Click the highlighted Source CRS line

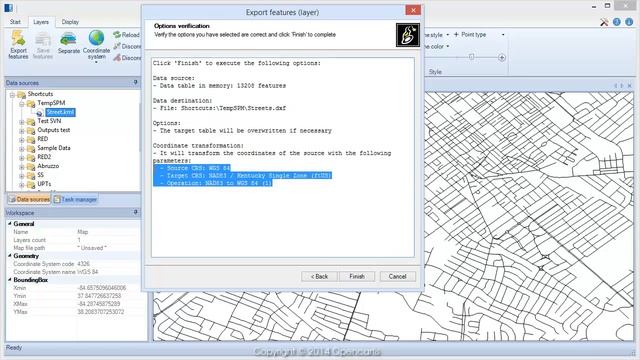(192, 168)
